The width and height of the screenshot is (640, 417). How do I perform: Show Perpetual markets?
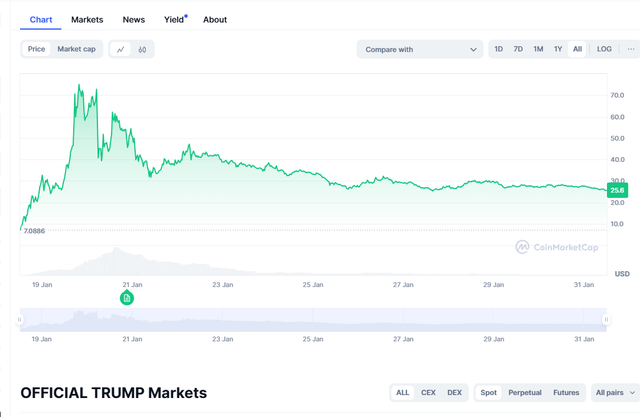(525, 393)
